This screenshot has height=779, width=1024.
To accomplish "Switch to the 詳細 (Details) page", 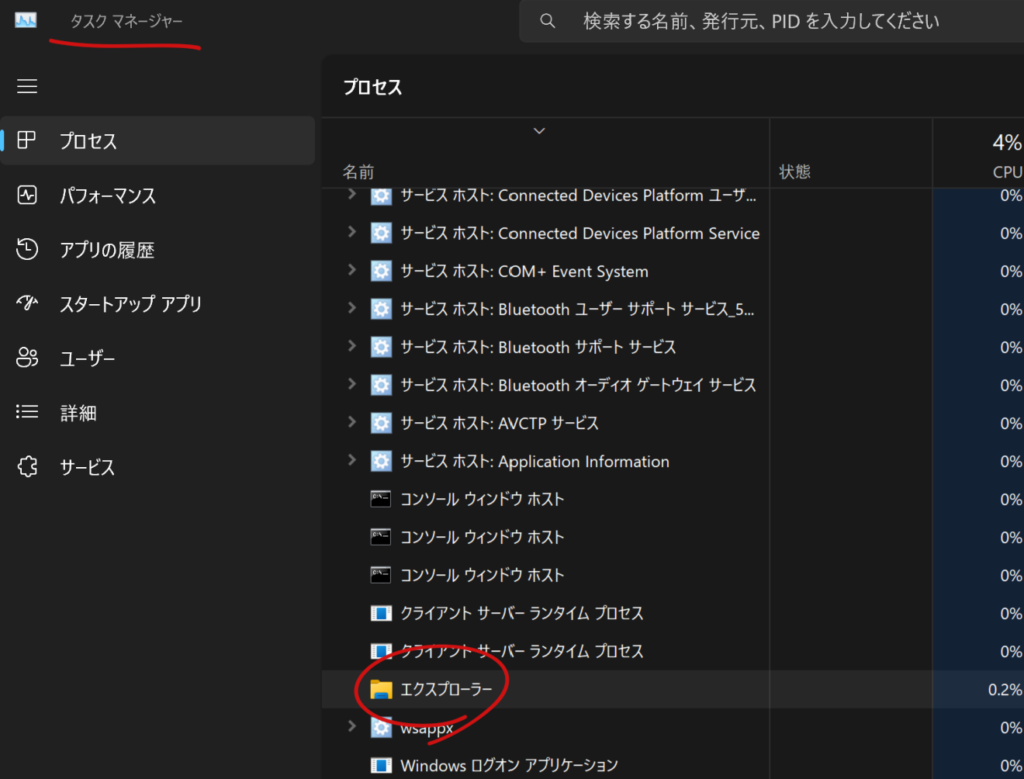I will (78, 412).
